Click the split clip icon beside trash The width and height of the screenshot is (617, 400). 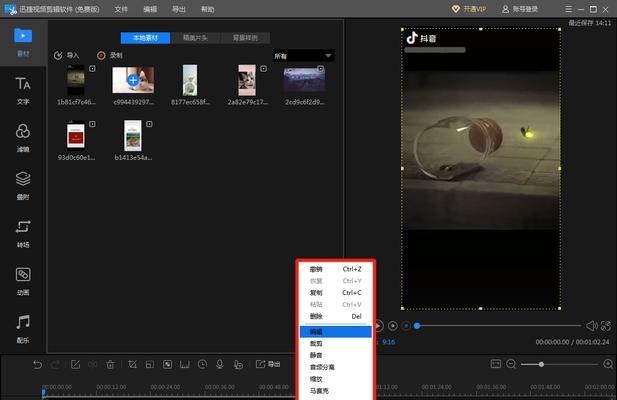point(93,365)
